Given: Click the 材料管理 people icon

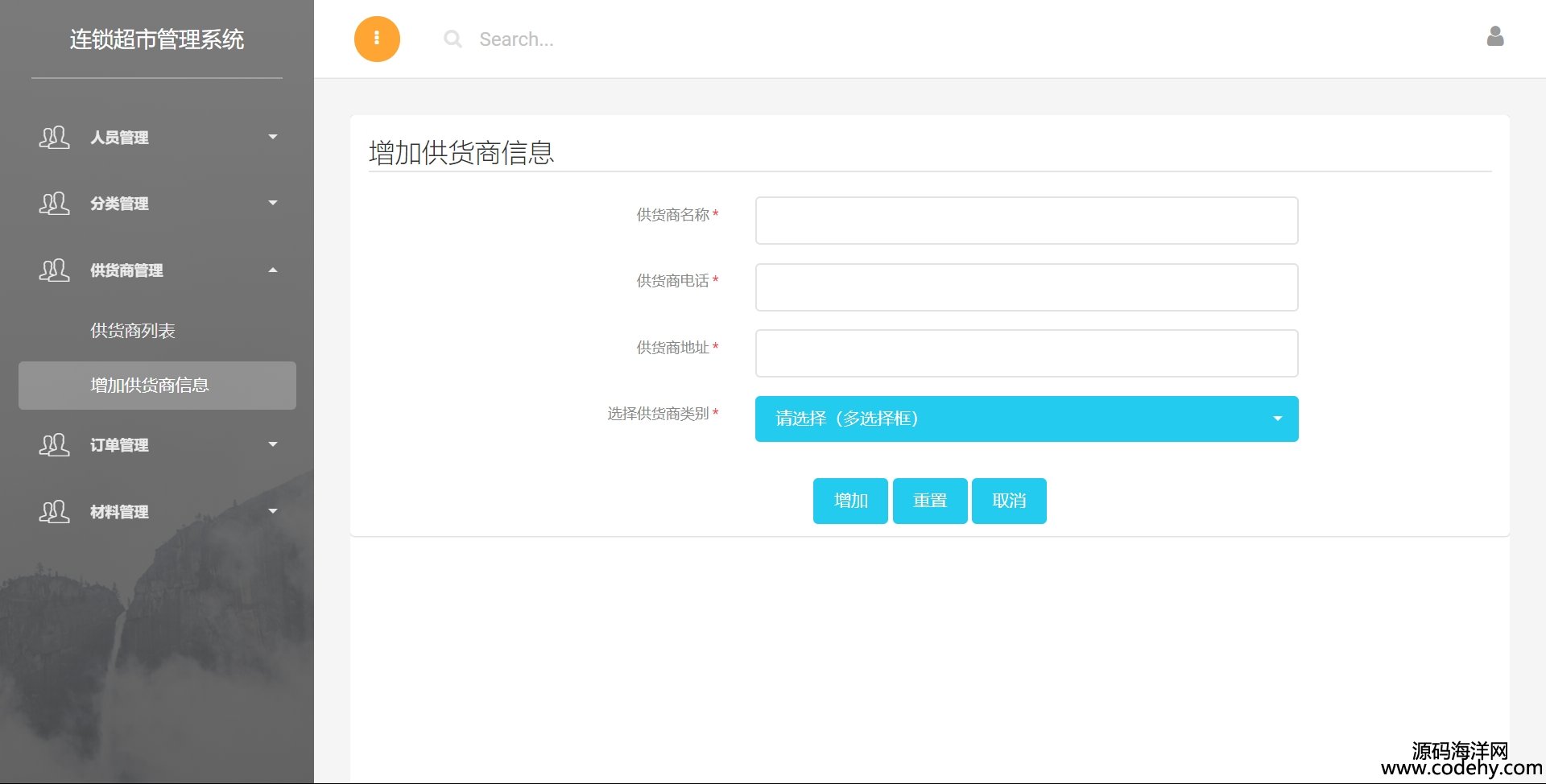Looking at the screenshot, I should [x=54, y=512].
